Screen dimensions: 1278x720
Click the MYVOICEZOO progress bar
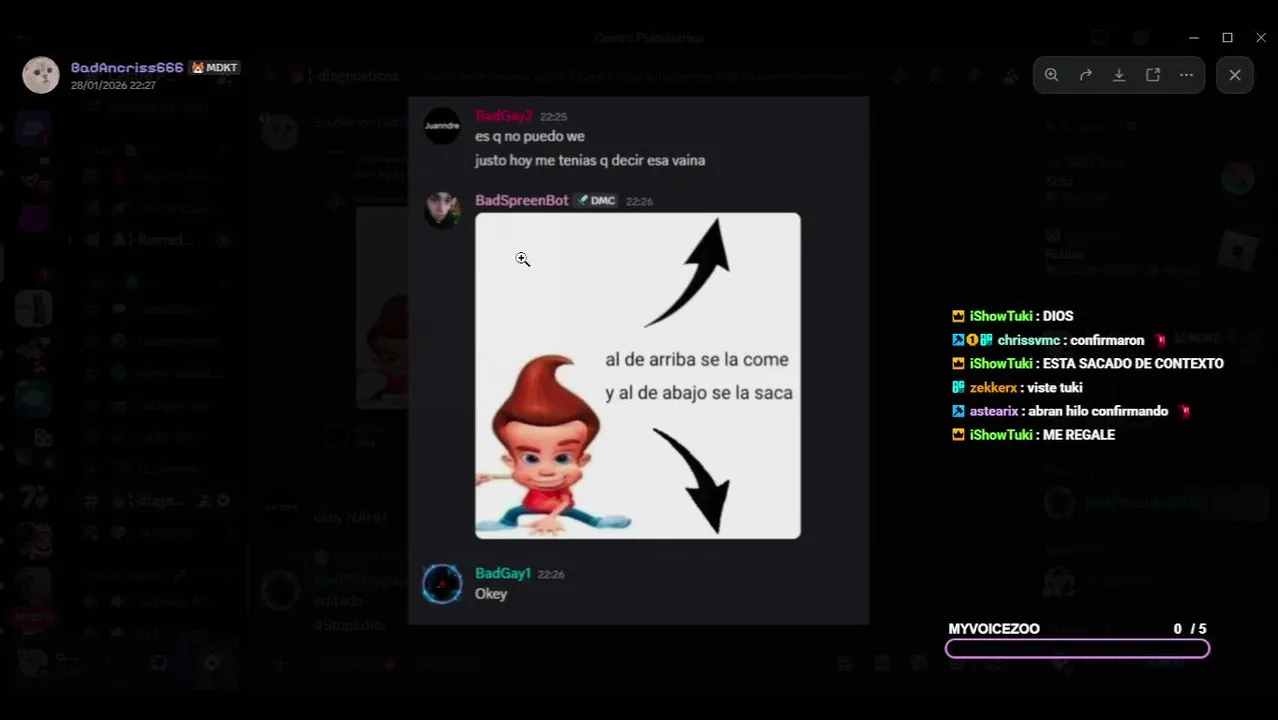(x=1077, y=649)
